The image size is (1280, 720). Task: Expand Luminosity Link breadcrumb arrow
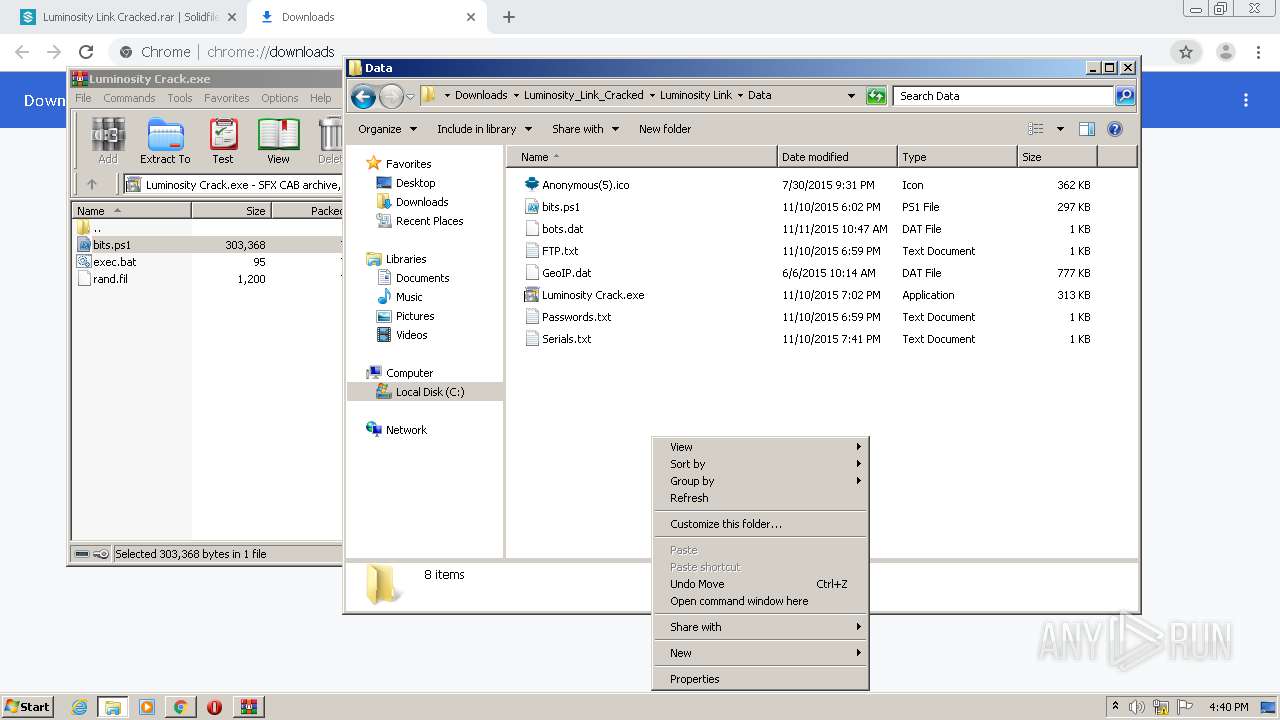click(x=740, y=96)
